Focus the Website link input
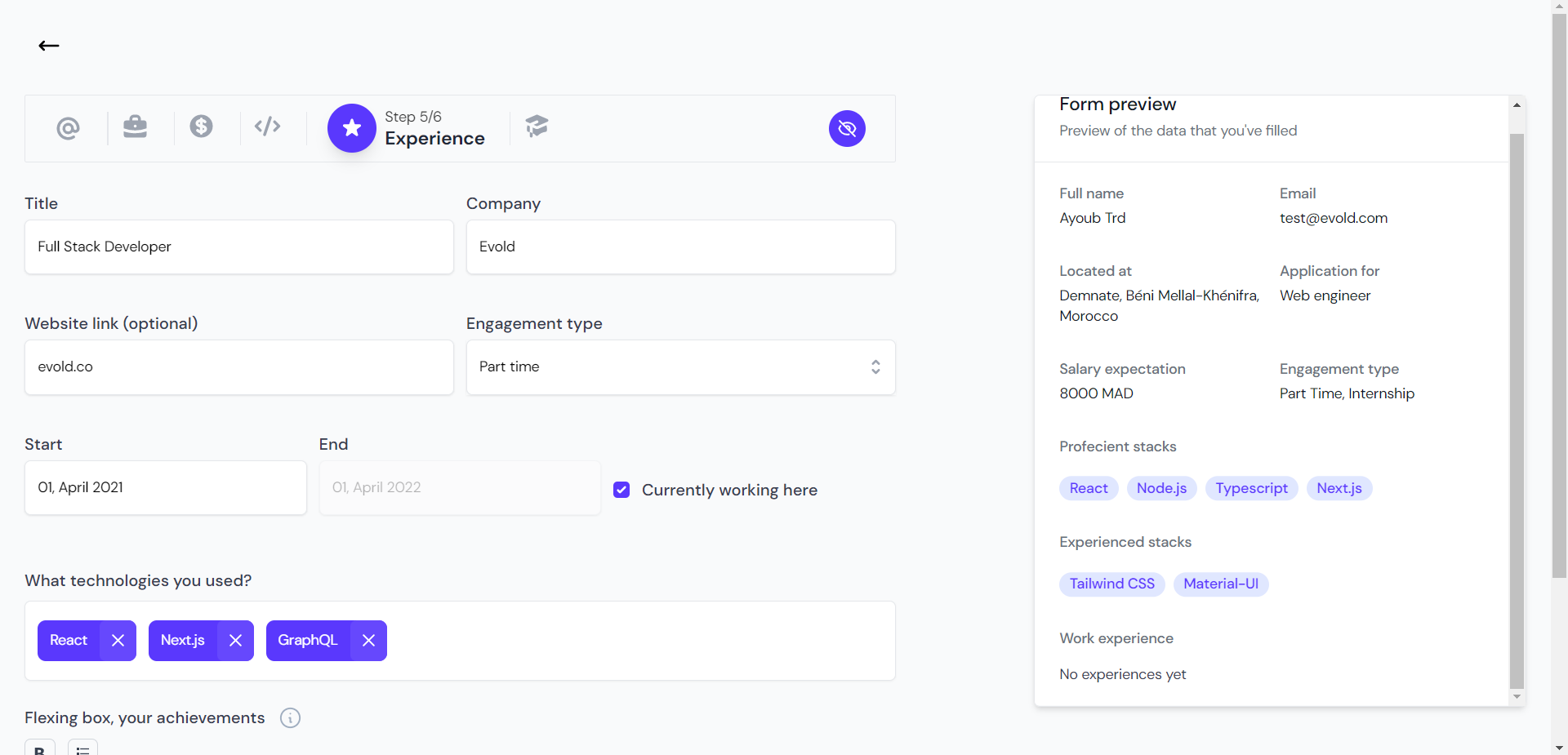This screenshot has height=755, width=1568. [x=238, y=367]
